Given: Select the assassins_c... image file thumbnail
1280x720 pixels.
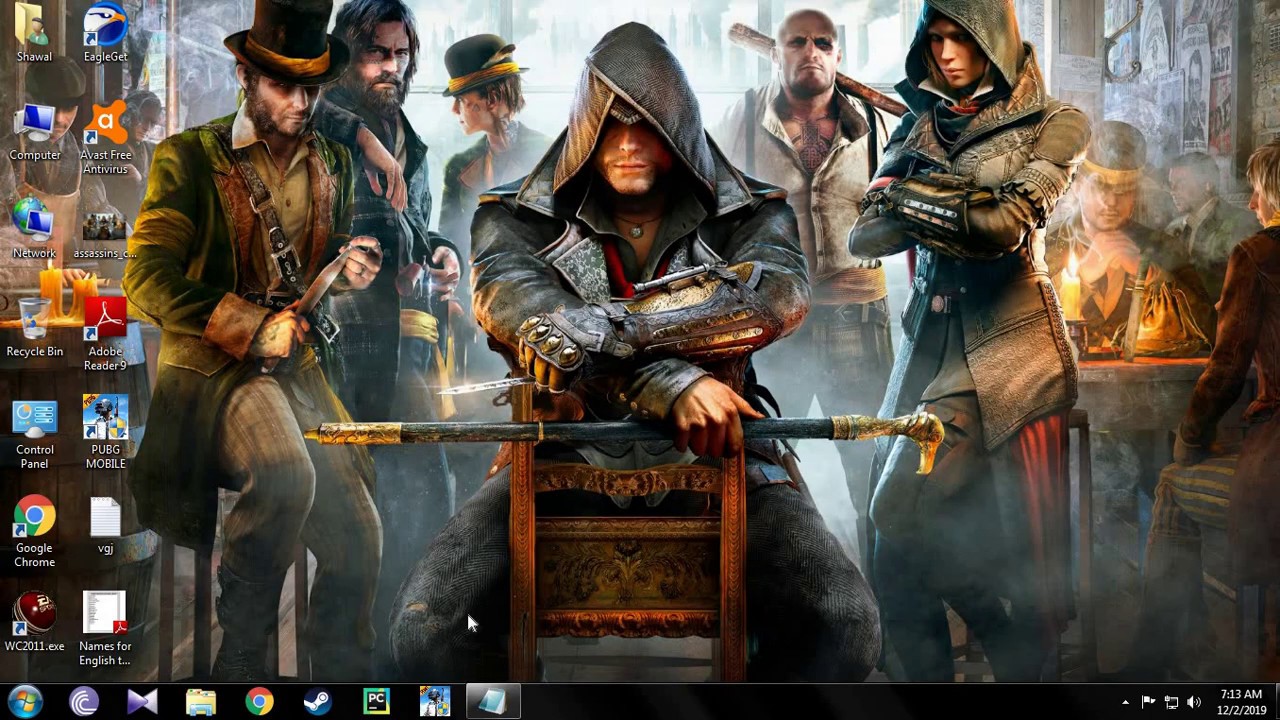Looking at the screenshot, I should [105, 237].
